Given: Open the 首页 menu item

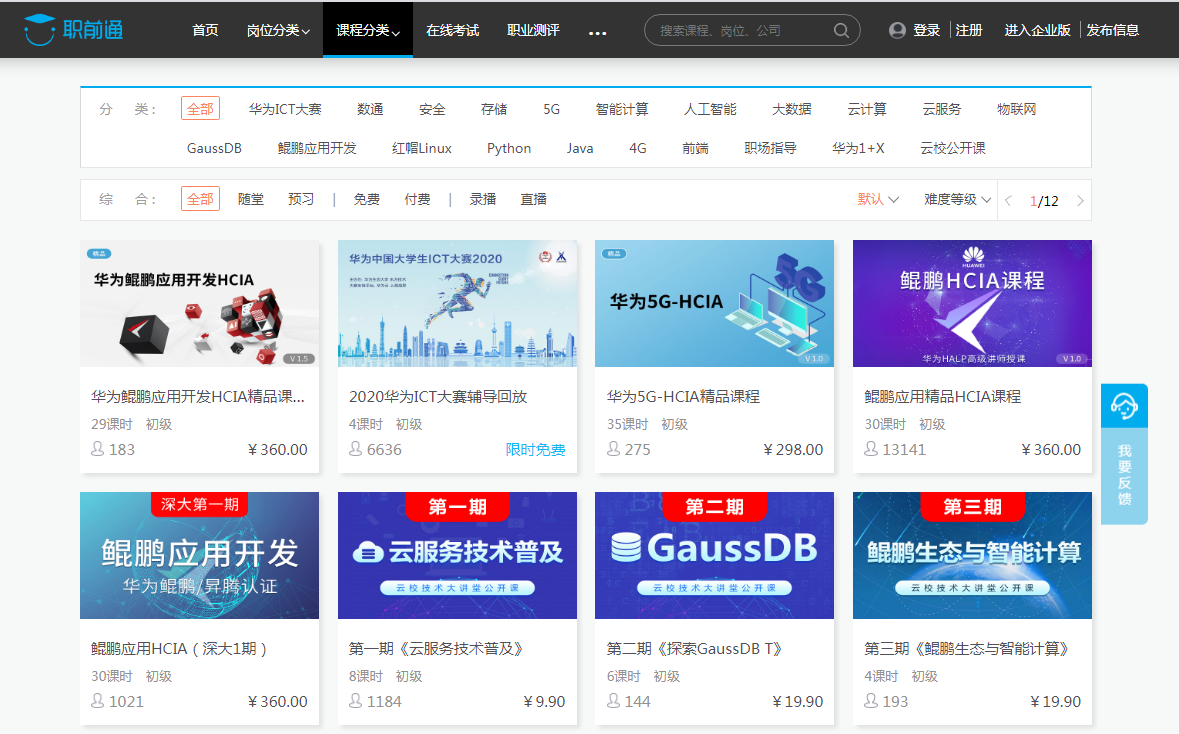Looking at the screenshot, I should [205, 30].
